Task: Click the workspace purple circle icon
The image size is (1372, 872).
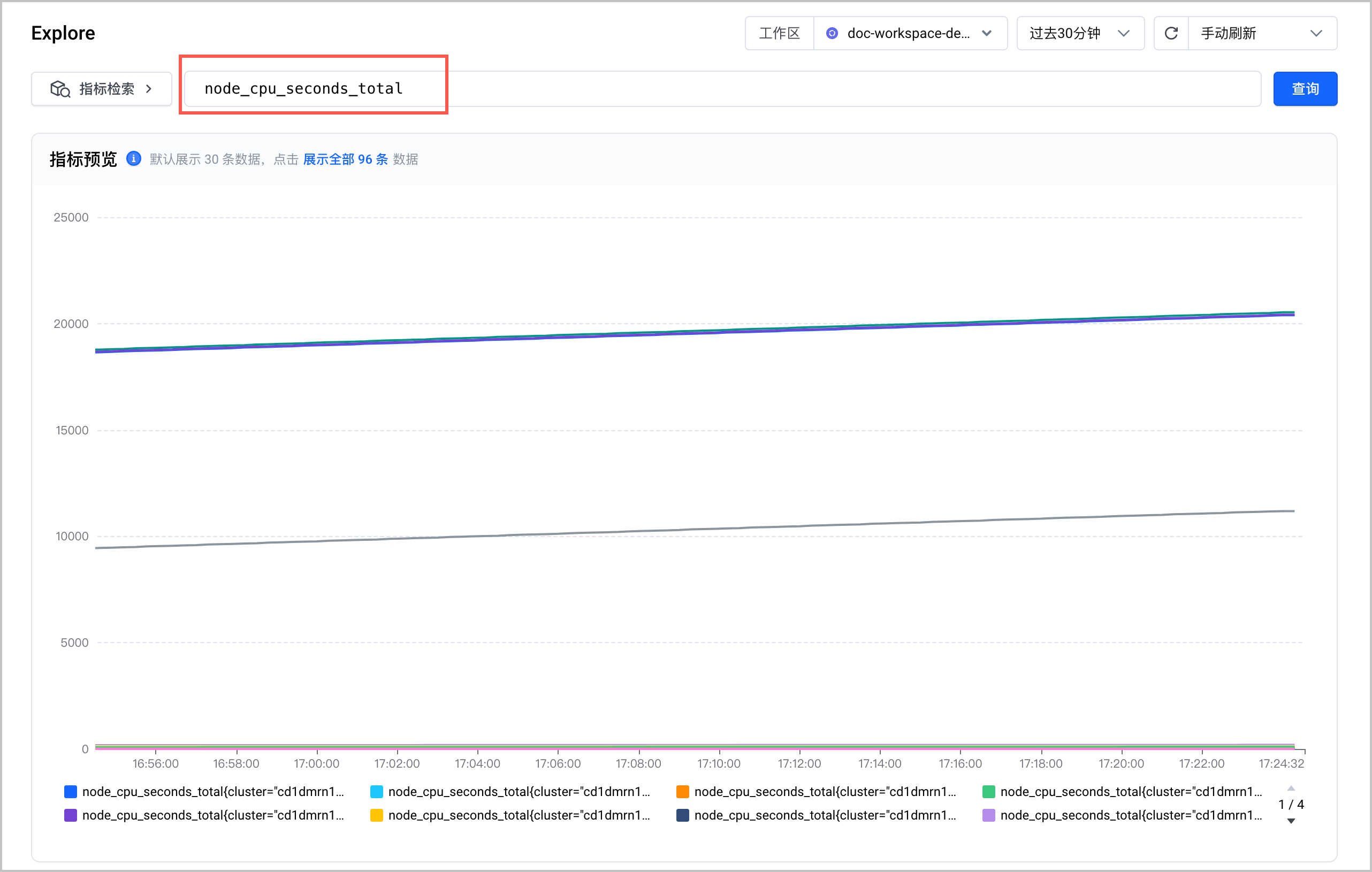Action: [832, 34]
